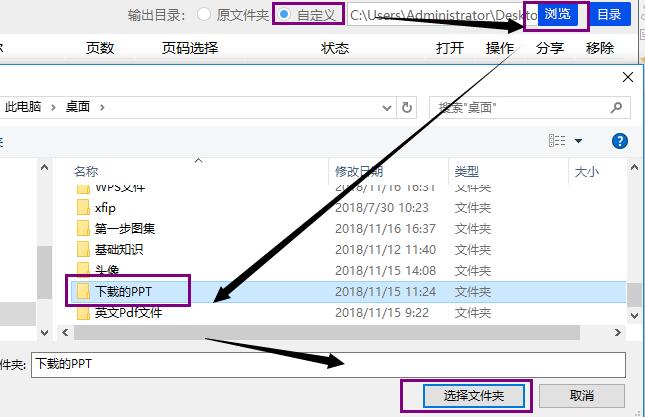Click date 2018/11/12 11:40 cell
This screenshot has width=645, height=417.
[x=385, y=249]
